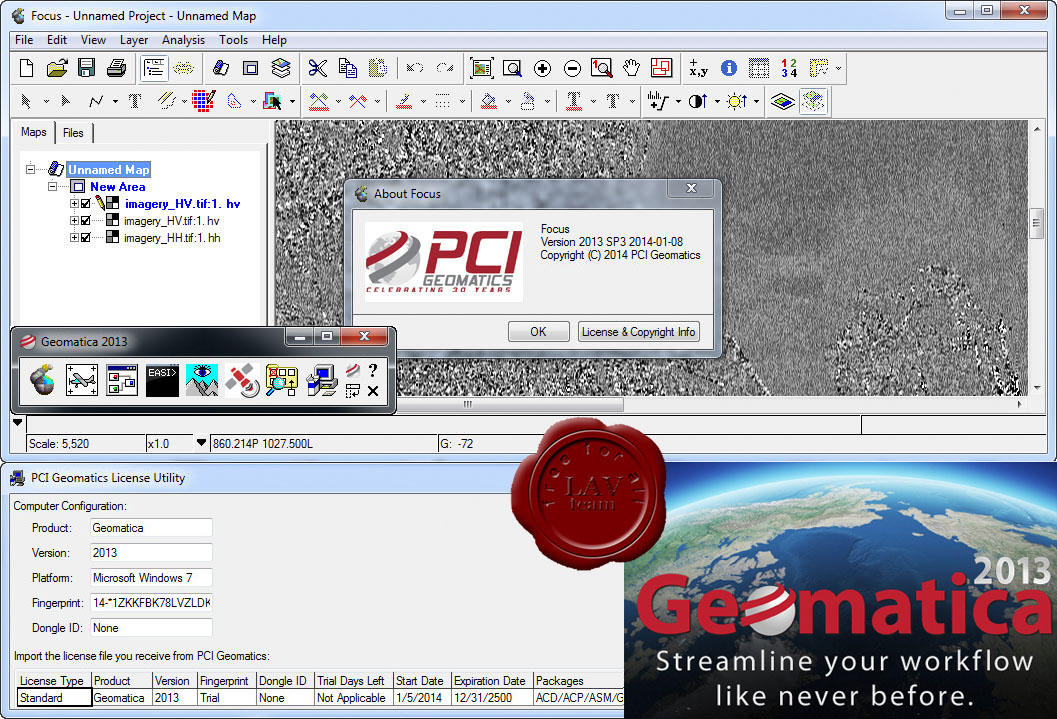Open the Edit menu

(x=57, y=40)
